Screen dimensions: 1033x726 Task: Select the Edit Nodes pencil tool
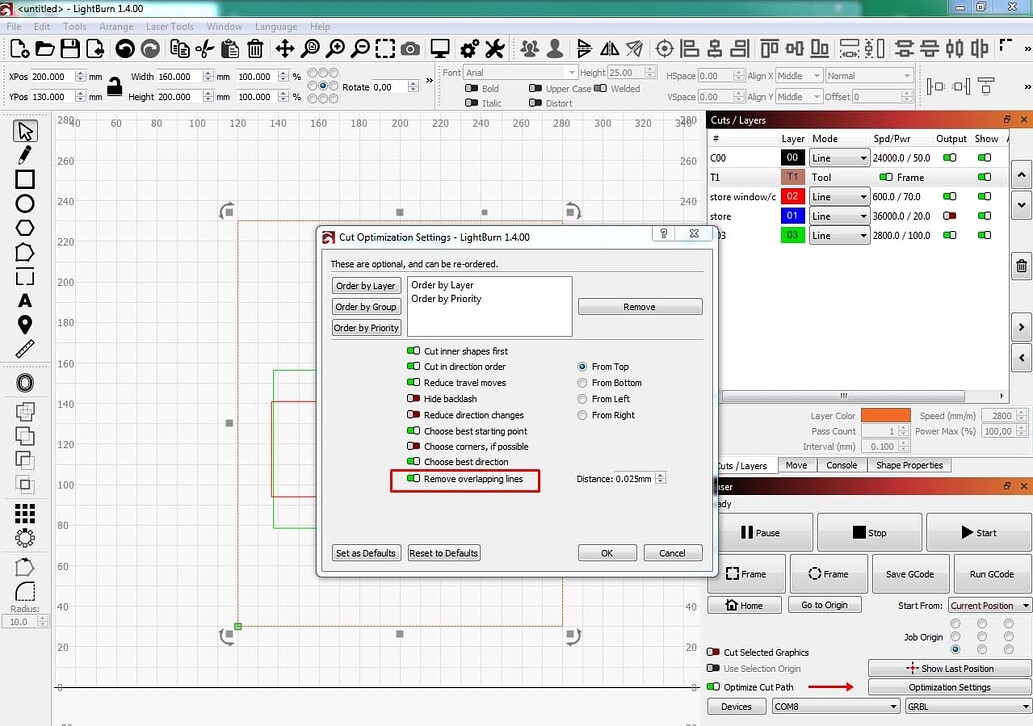[x=24, y=154]
